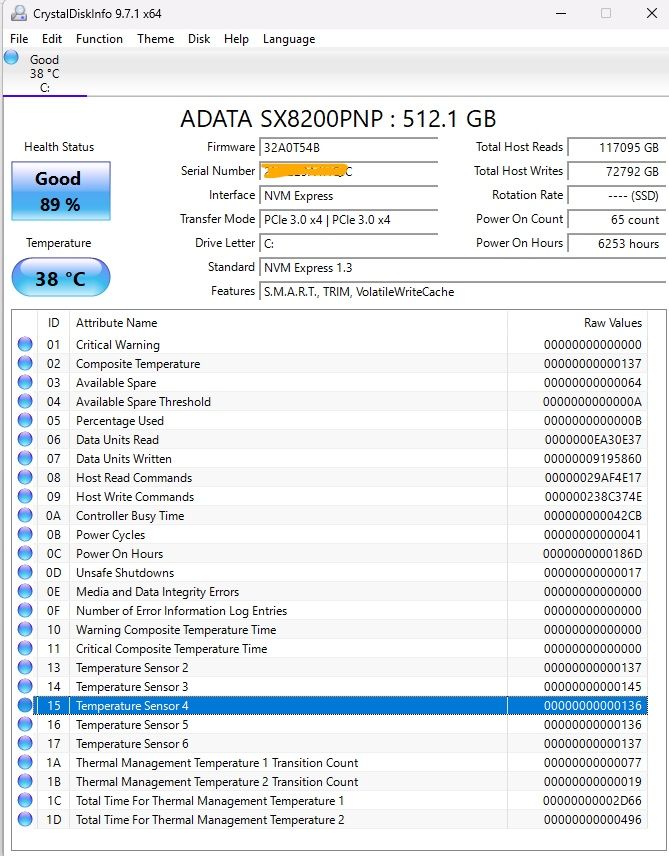Image resolution: width=669 pixels, height=856 pixels.
Task: Click the Raw Values column header
Action: pyautogui.click(x=577, y=323)
